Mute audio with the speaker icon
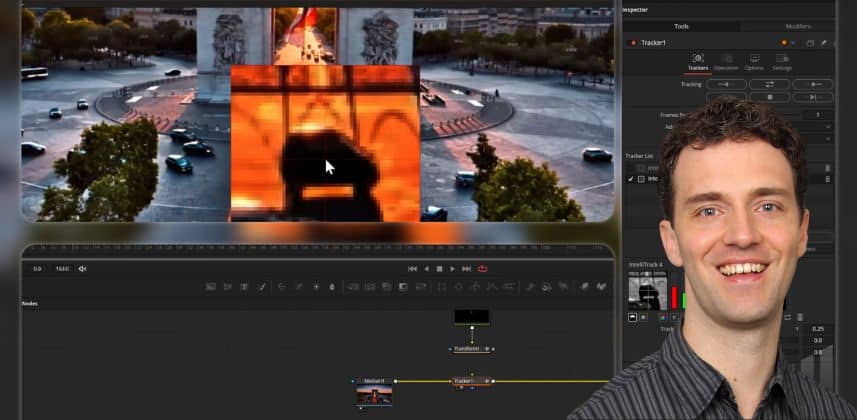Screen dimensions: 857x420 tap(83, 269)
